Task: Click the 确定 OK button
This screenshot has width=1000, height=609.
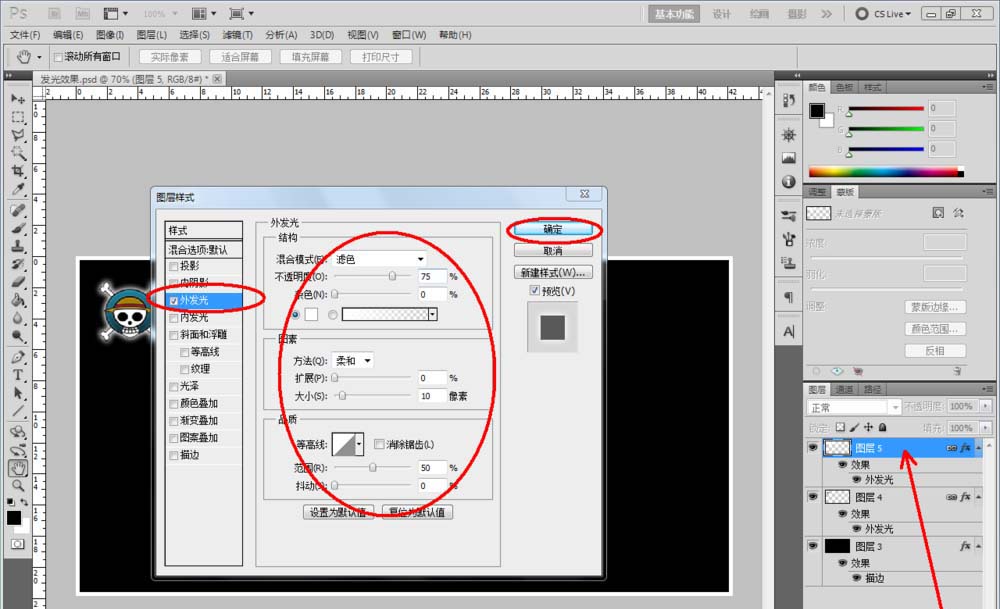Action: 553,229
